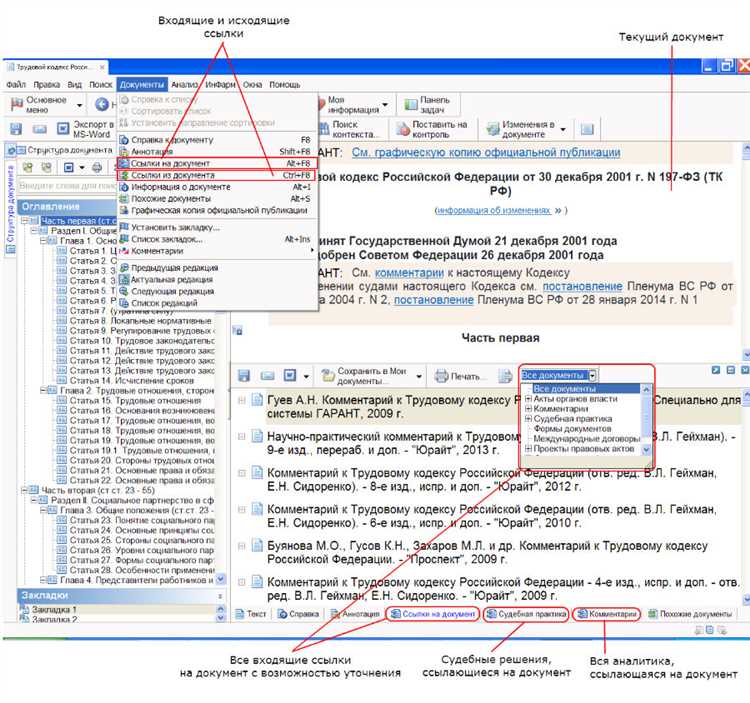Open the комментарии link to the Кодекс

pos(409,273)
